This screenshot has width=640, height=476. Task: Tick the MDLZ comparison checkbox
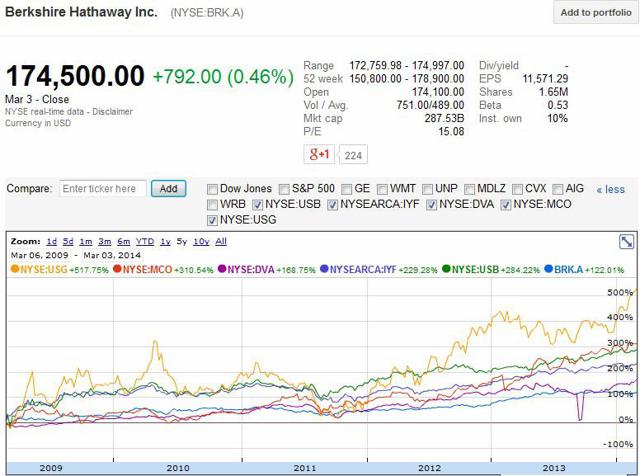(x=469, y=189)
